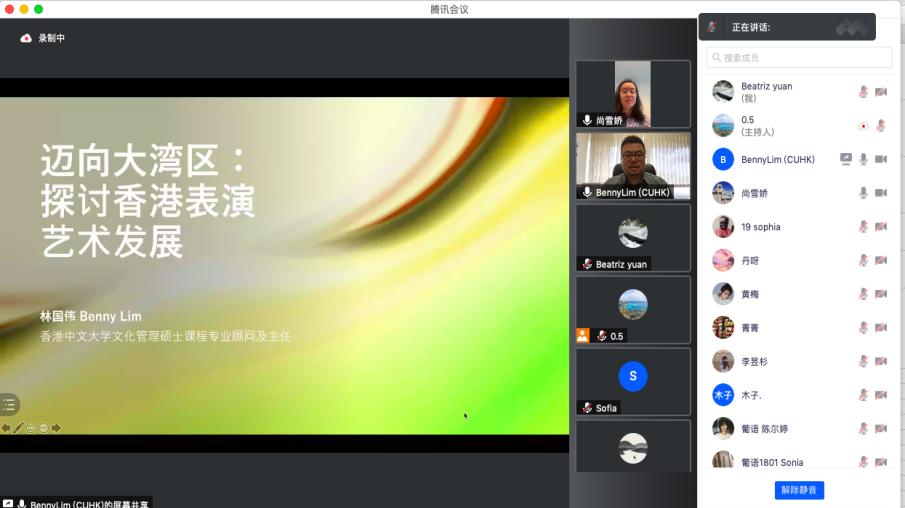The height and width of the screenshot is (508, 905).
Task: Select 黄梅 in the member list
Action: tap(750, 295)
